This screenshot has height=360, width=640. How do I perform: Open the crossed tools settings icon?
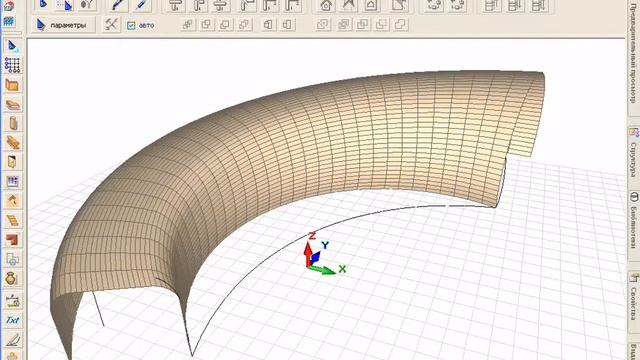(x=111, y=24)
